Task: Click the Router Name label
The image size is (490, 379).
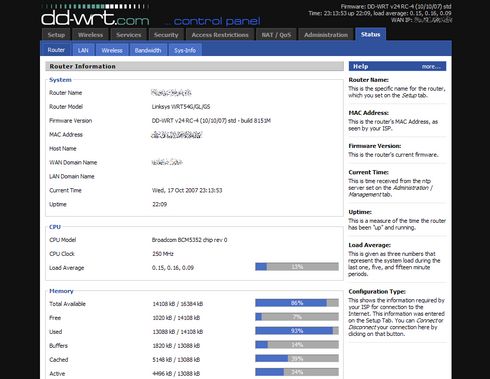Action: [x=66, y=93]
